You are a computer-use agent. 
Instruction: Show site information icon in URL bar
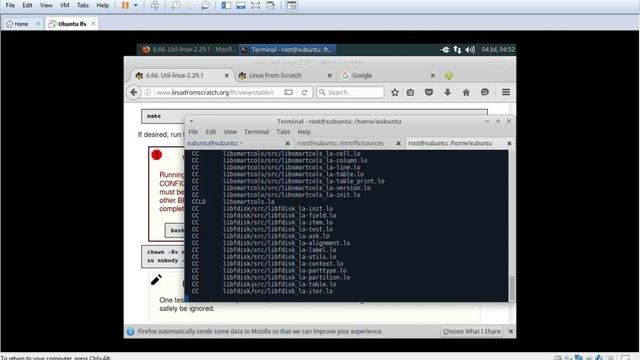tap(148, 93)
